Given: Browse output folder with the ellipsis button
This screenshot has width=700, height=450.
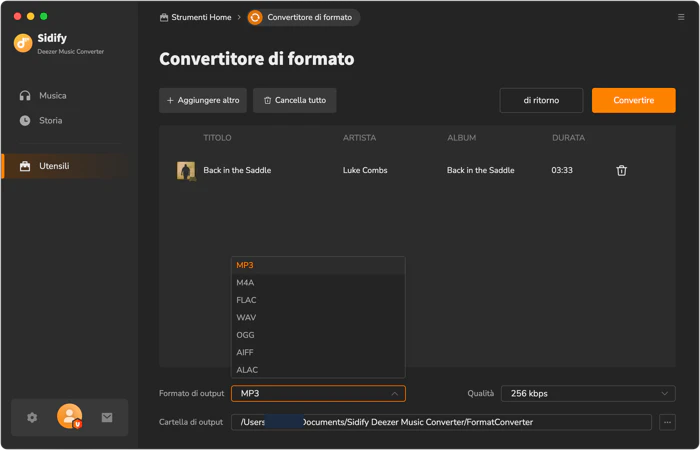Looking at the screenshot, I should (667, 422).
